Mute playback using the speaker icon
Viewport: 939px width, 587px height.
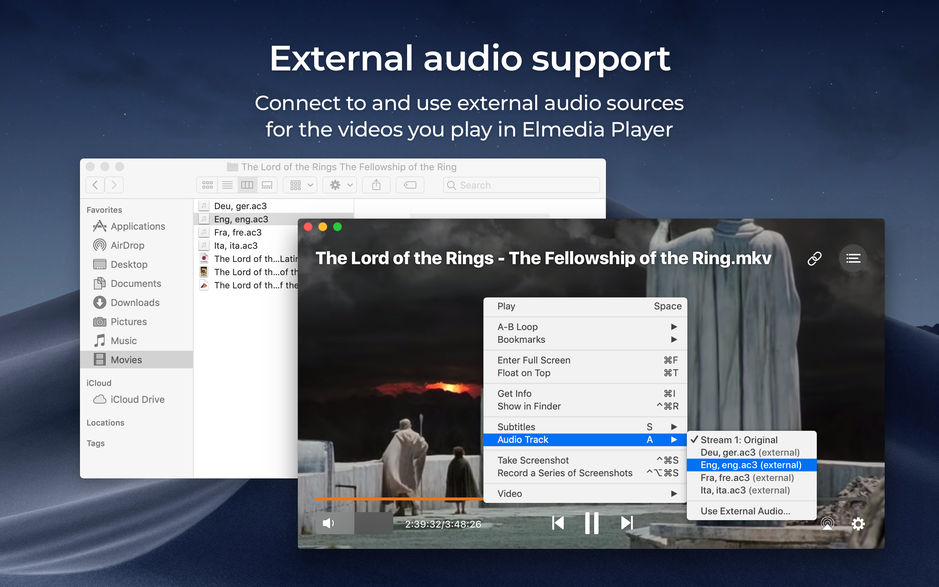[x=331, y=522]
